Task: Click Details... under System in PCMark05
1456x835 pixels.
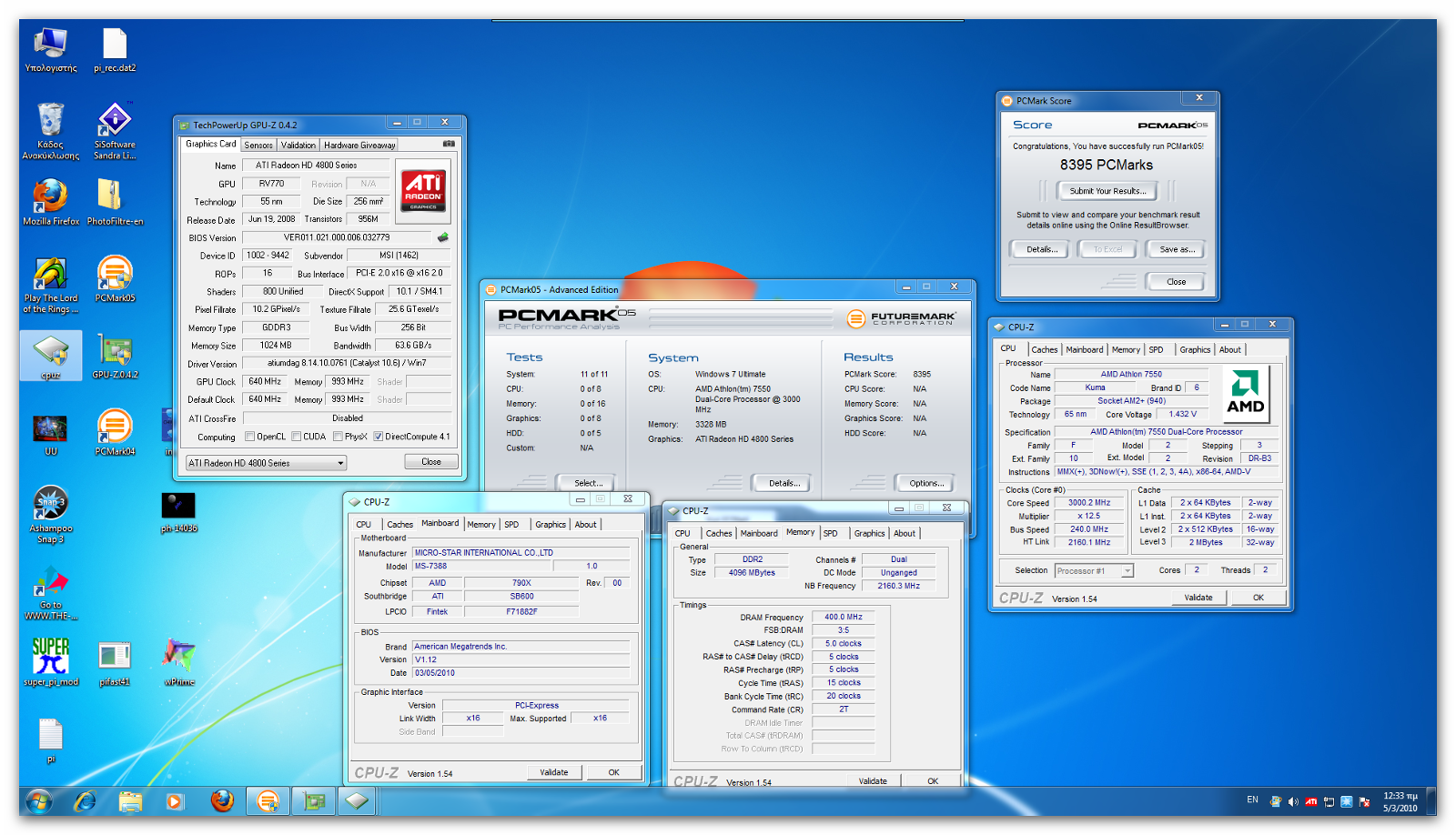Action: 784,483
